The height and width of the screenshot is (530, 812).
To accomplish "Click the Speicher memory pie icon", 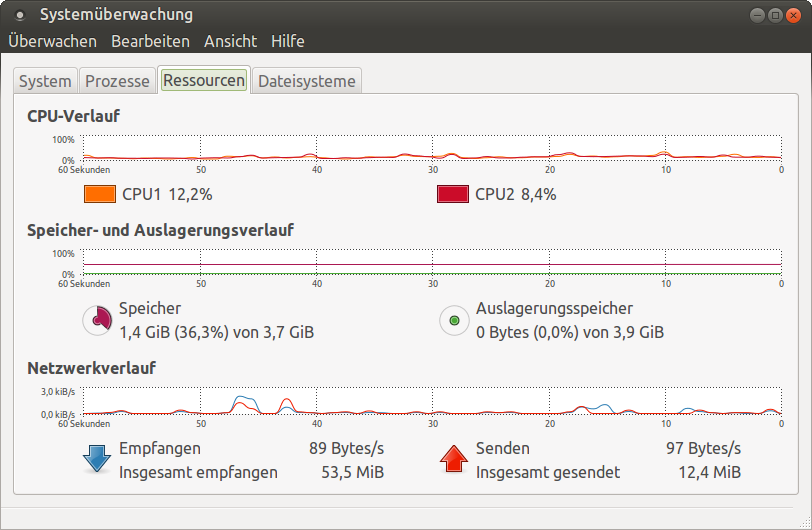I will point(96,320).
